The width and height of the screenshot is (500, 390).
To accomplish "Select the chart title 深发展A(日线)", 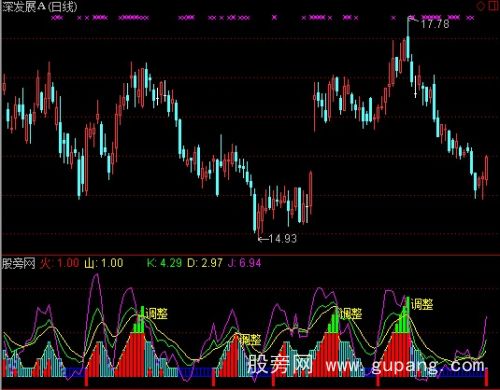I will click(x=39, y=7).
